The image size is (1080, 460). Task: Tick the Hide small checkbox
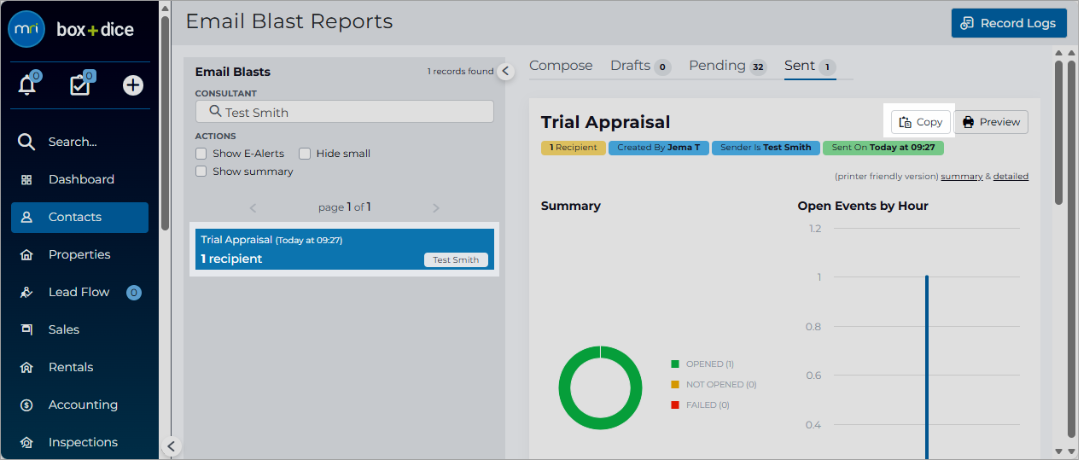pyautogui.click(x=304, y=154)
